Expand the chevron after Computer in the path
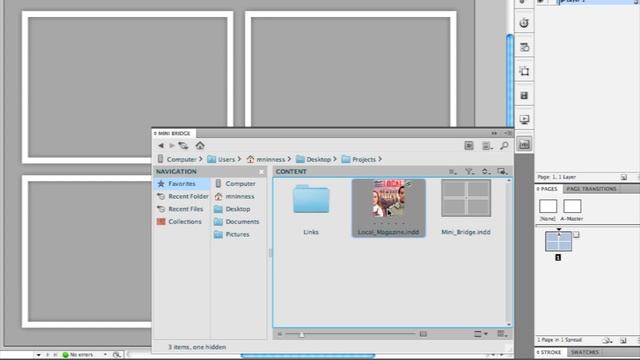Viewport: 640px width, 360px height. pos(200,159)
